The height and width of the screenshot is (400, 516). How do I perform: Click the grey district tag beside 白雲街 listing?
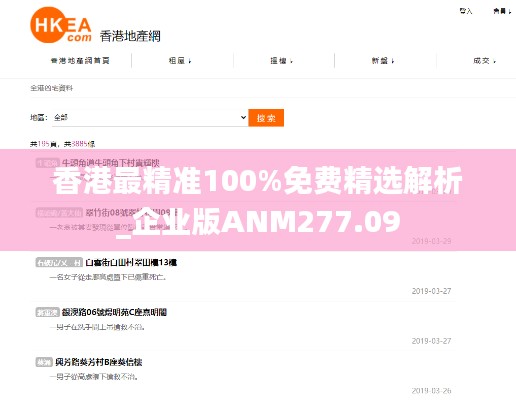(59, 263)
